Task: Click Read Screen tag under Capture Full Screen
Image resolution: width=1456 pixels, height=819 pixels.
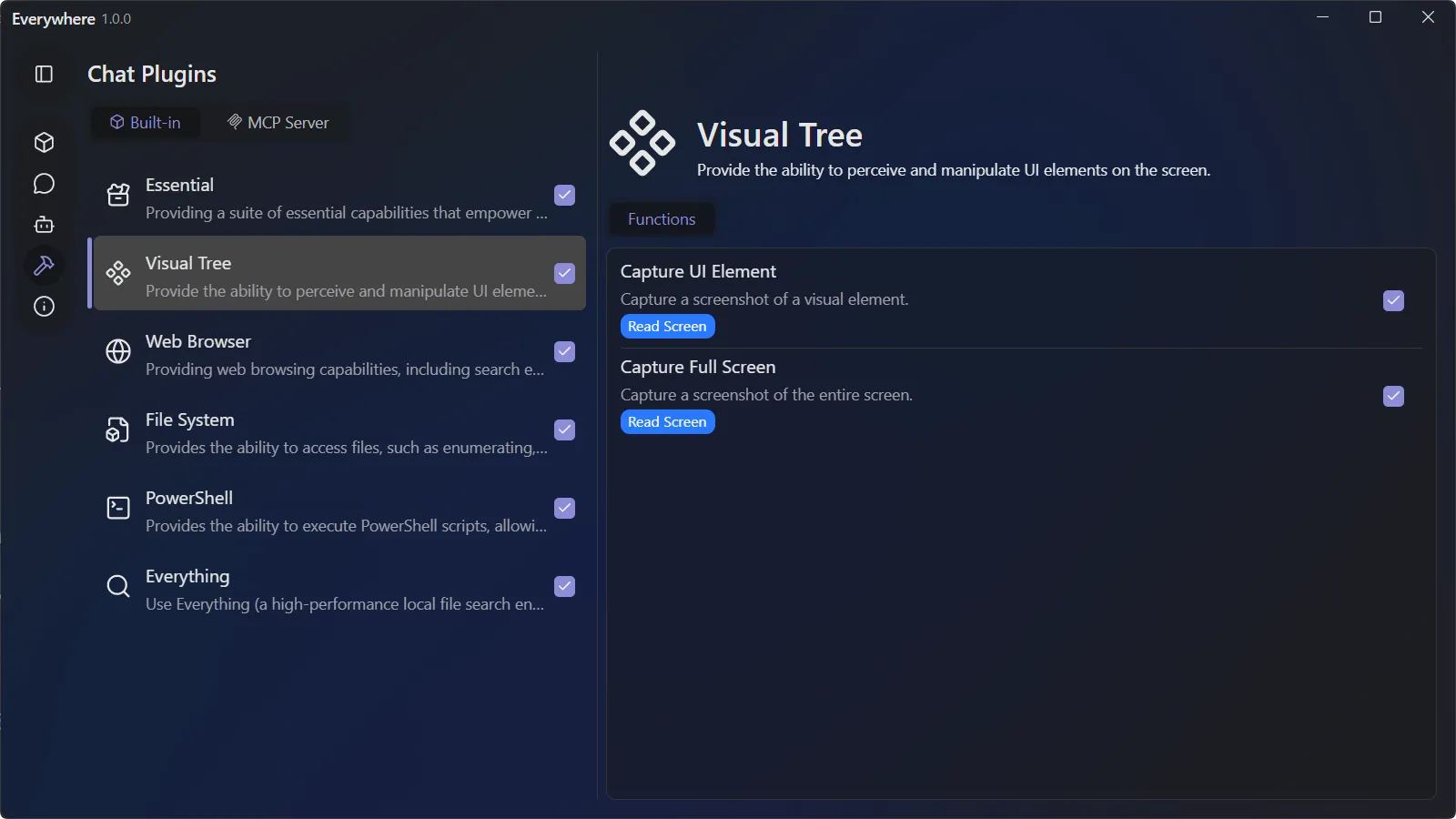Action: click(667, 422)
